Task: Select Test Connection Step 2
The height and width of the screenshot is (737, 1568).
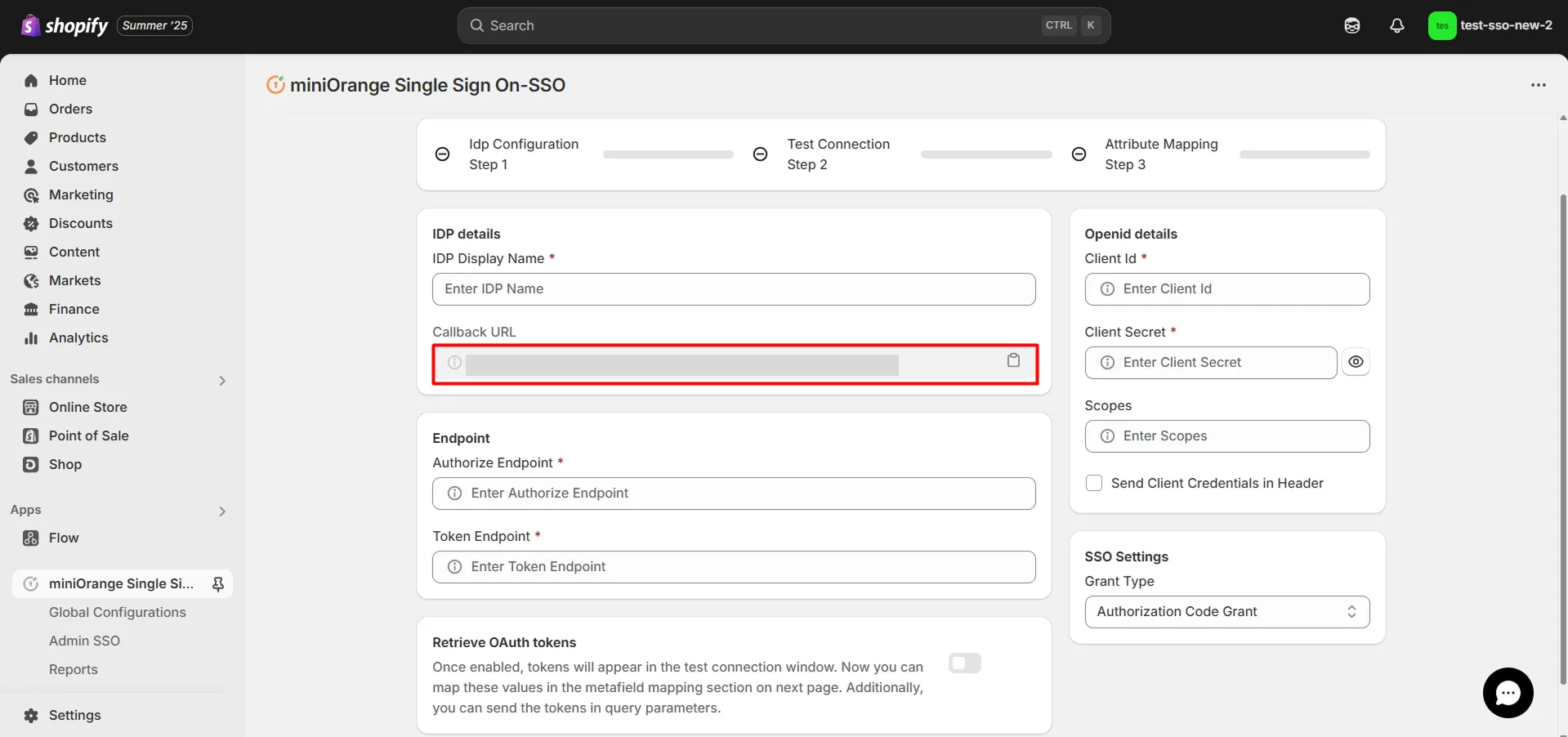Action: [x=838, y=154]
